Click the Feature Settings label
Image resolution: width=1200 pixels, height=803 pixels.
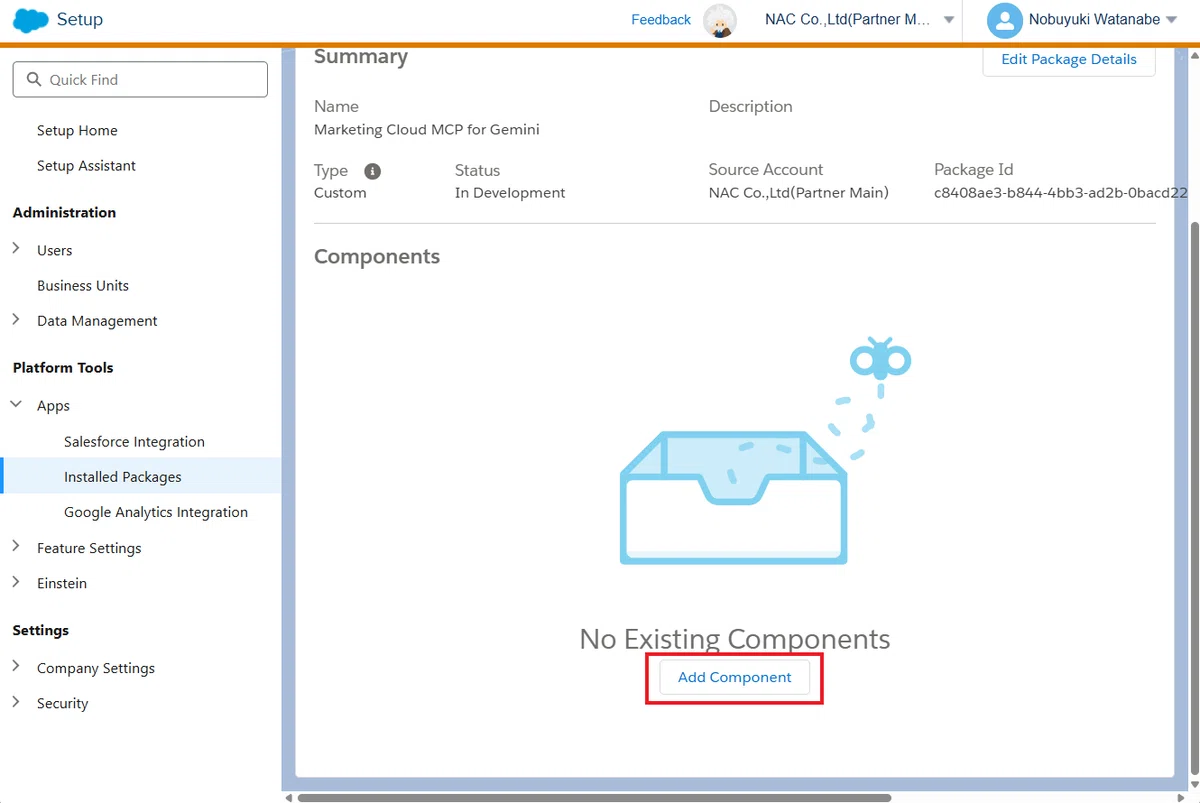click(x=89, y=548)
